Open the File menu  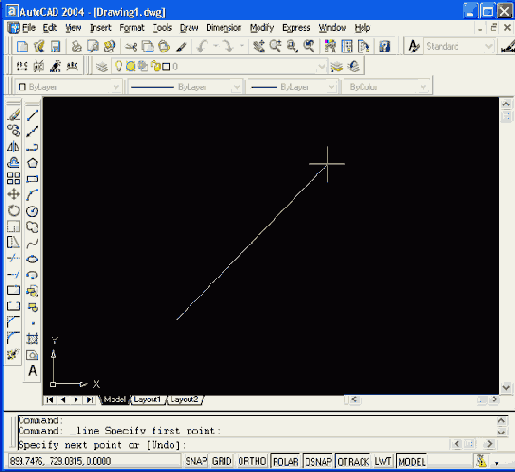click(29, 28)
